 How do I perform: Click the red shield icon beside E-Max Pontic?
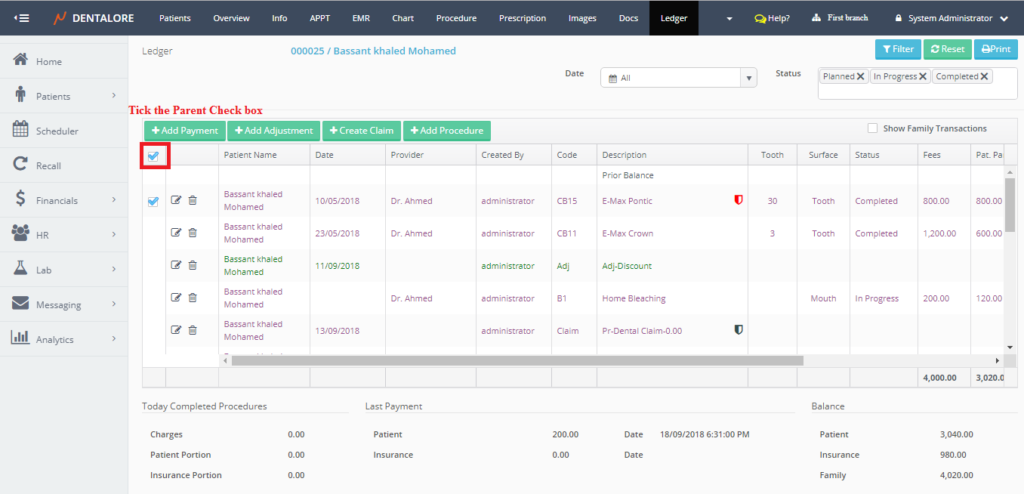738,200
